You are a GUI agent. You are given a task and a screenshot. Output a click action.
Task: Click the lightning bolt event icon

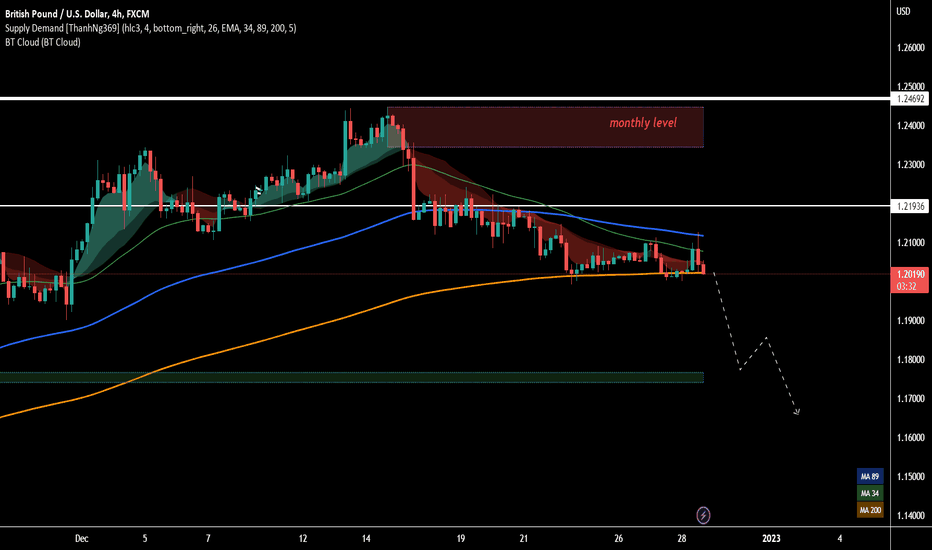pos(703,515)
